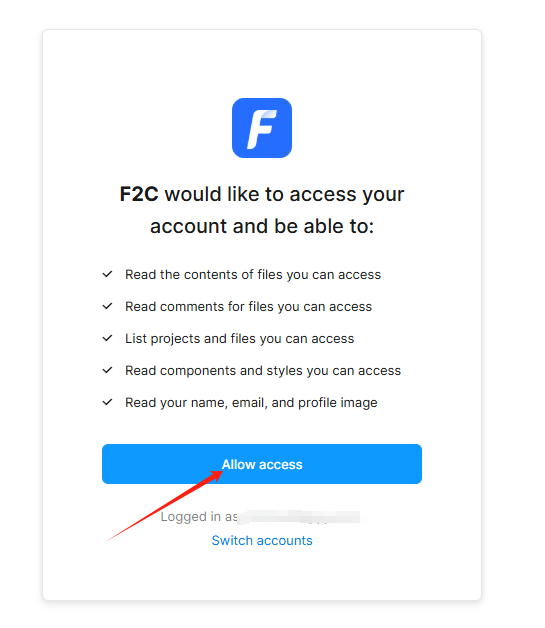545x628 pixels.
Task: Click checkmark beside Read components and styles
Action: point(107,370)
